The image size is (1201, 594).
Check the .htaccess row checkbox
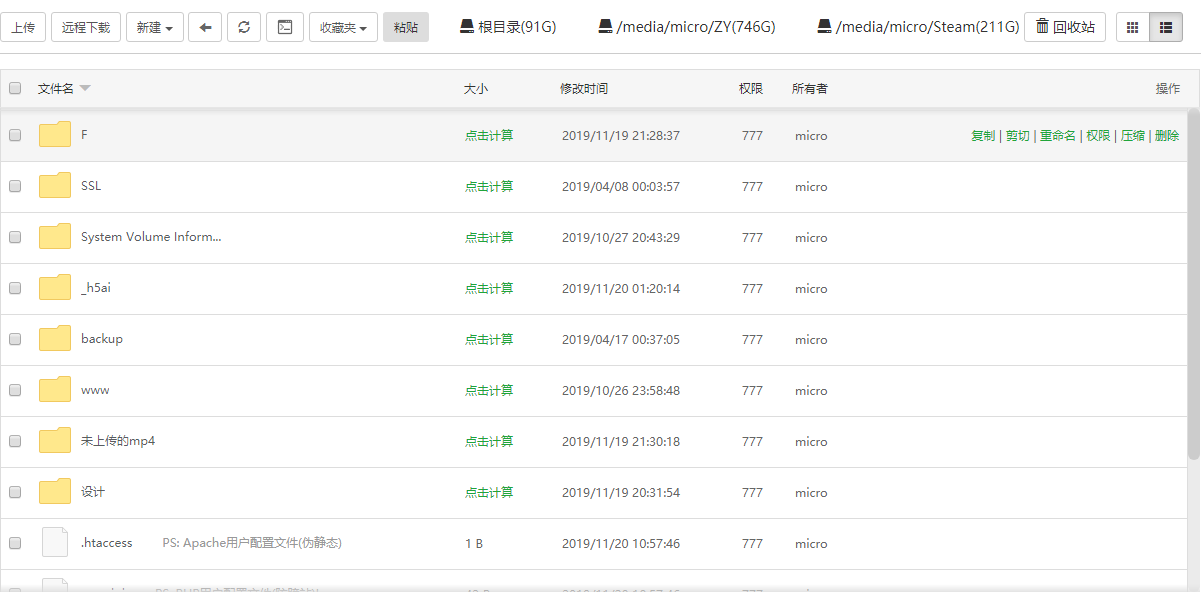(x=15, y=543)
